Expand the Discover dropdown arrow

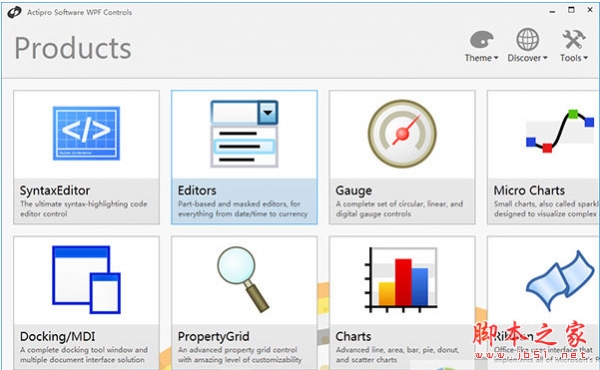[x=545, y=58]
